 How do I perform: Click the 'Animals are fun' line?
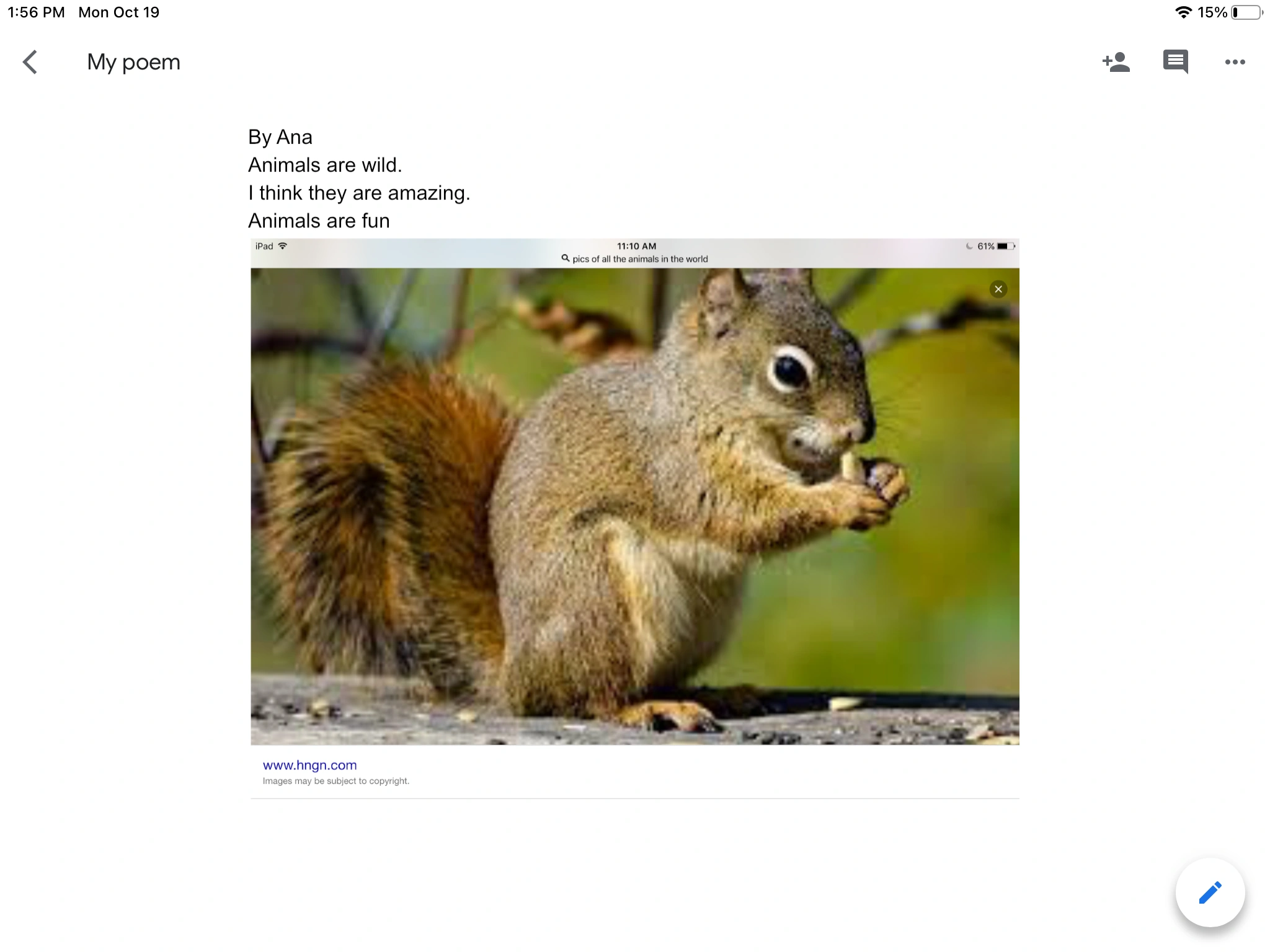[x=319, y=221]
